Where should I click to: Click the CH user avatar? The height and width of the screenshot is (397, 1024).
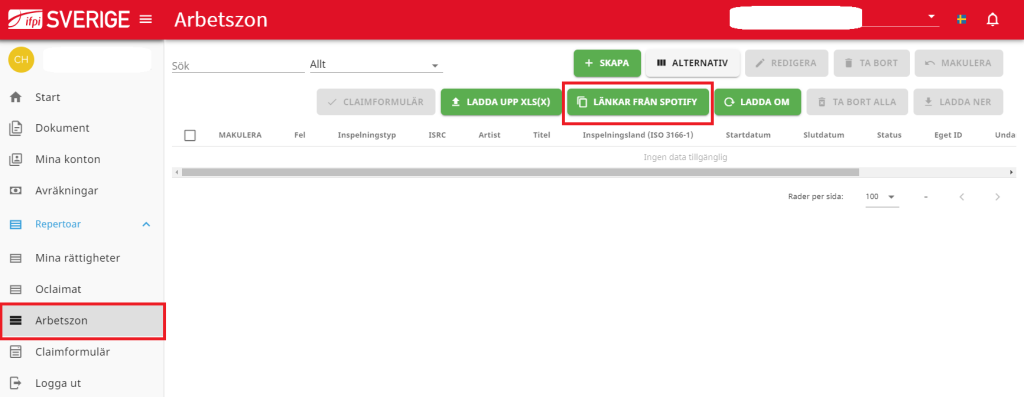point(21,59)
